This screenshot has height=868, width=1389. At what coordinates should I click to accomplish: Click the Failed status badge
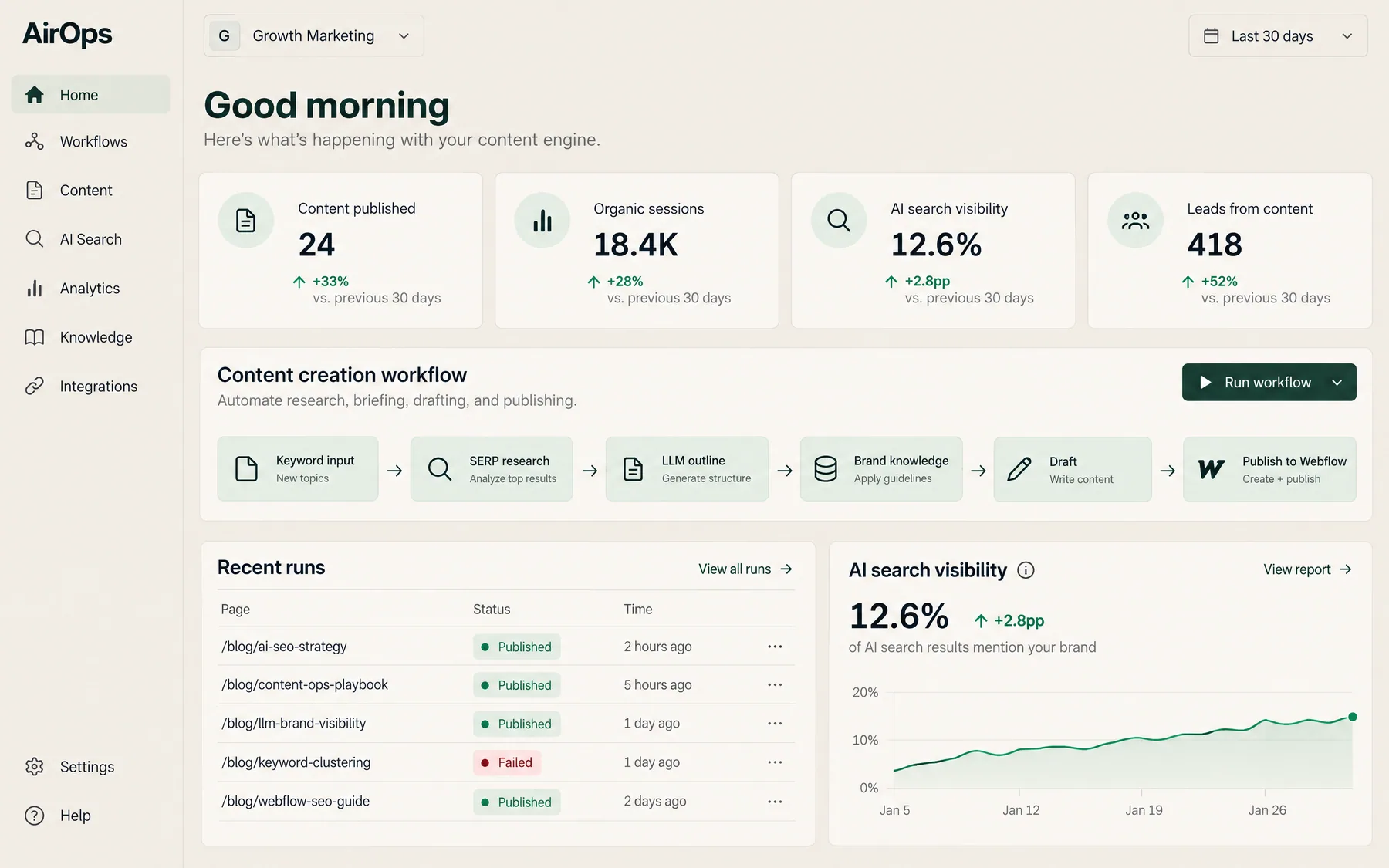tap(507, 762)
